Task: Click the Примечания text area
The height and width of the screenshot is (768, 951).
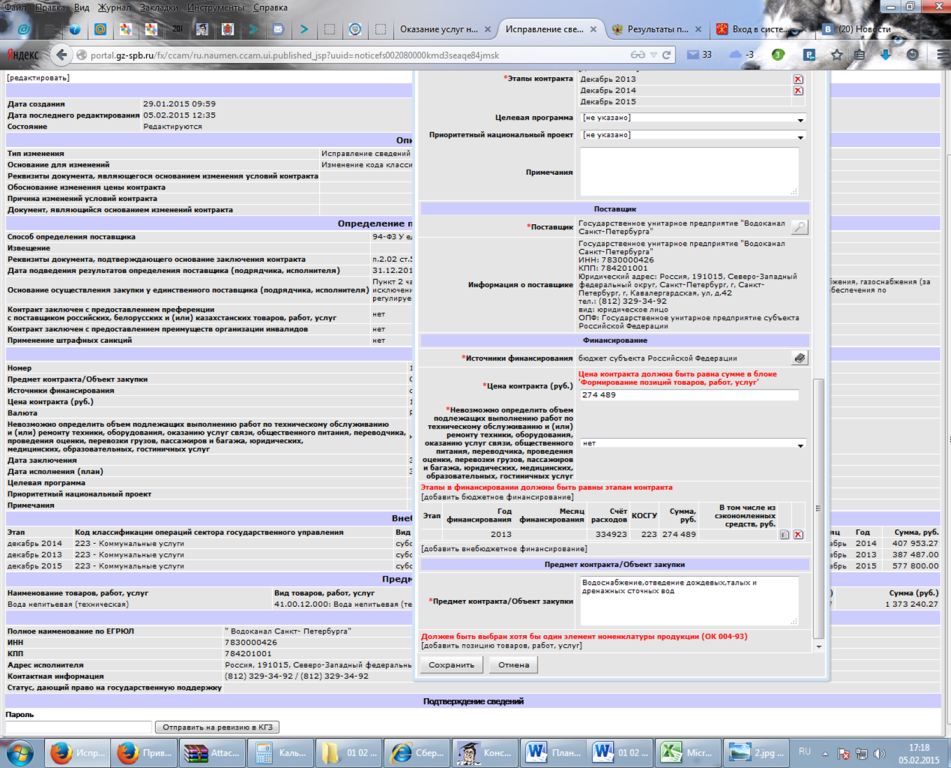Action: pos(689,172)
